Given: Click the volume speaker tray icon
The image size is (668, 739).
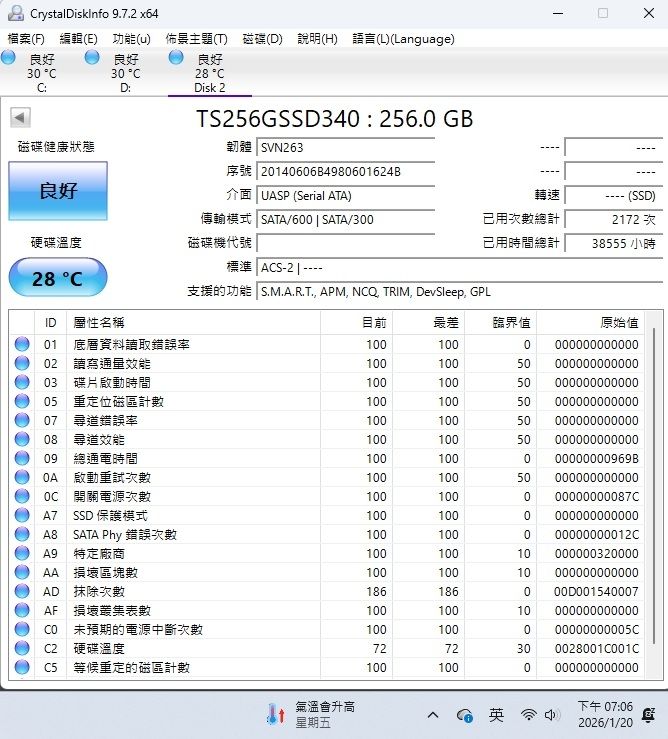Looking at the screenshot, I should click(x=552, y=715).
